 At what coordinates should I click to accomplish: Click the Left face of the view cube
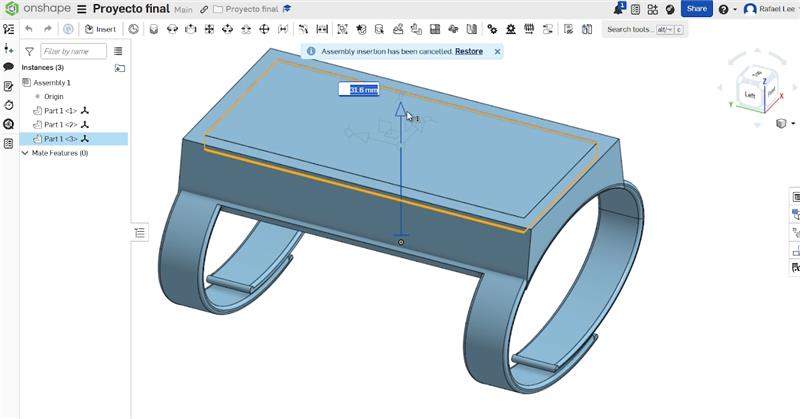coord(749,94)
